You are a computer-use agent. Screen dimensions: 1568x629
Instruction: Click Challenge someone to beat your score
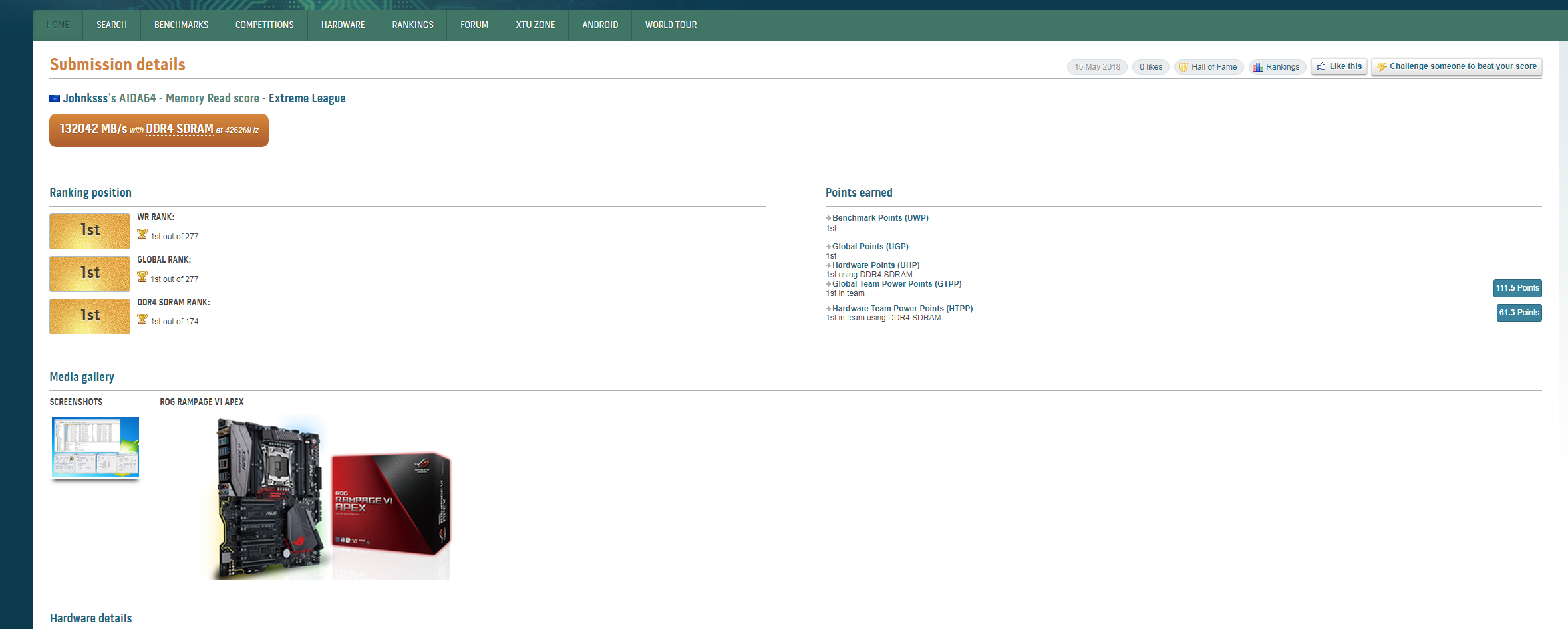[1456, 66]
